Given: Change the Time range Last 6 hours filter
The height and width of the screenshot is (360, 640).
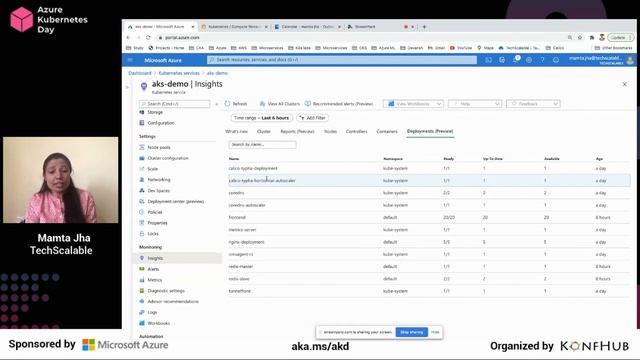Looking at the screenshot, I should 262,118.
